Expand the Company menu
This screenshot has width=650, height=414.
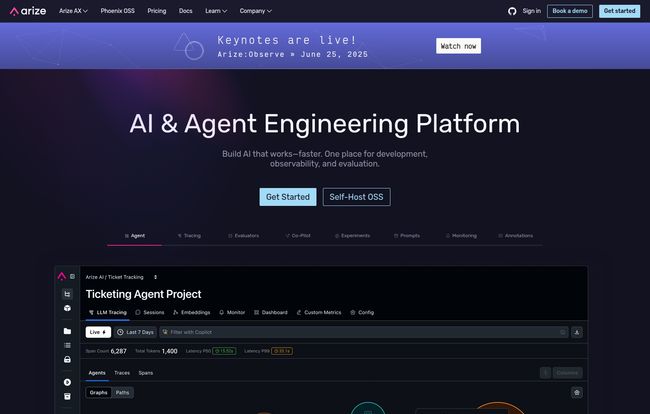255,11
